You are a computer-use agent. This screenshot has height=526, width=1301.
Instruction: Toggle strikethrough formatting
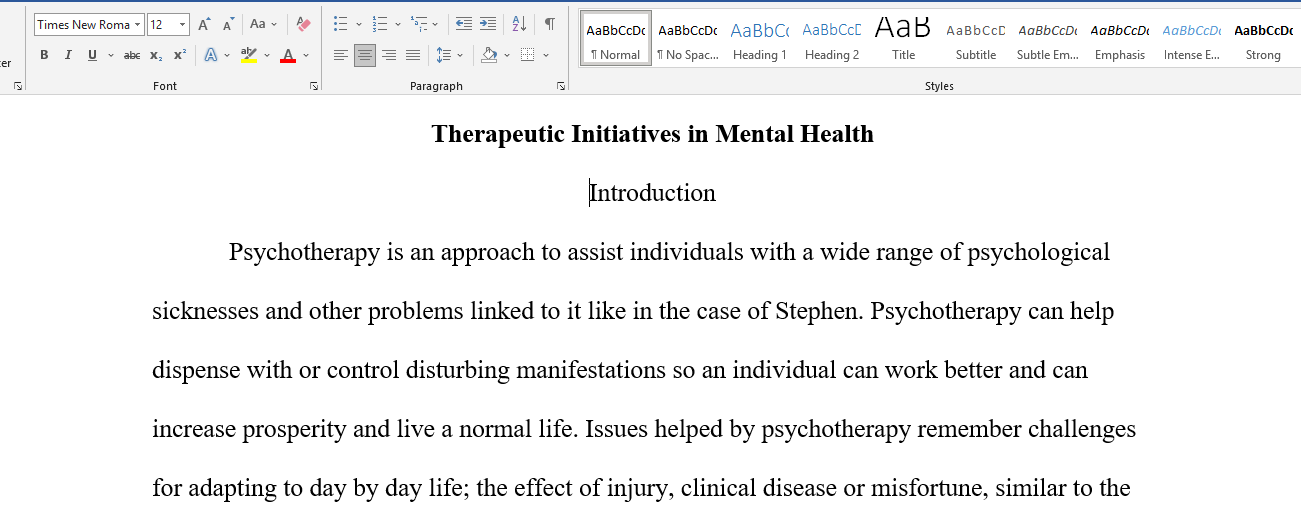pyautogui.click(x=132, y=55)
